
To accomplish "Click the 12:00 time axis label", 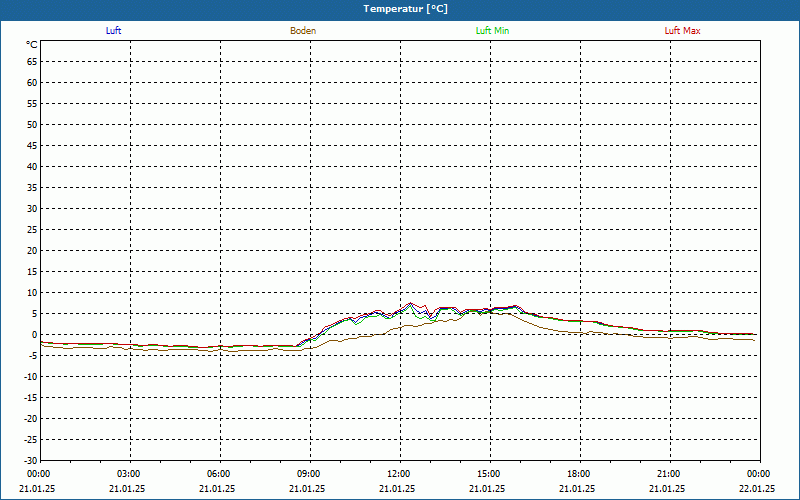I will [398, 474].
